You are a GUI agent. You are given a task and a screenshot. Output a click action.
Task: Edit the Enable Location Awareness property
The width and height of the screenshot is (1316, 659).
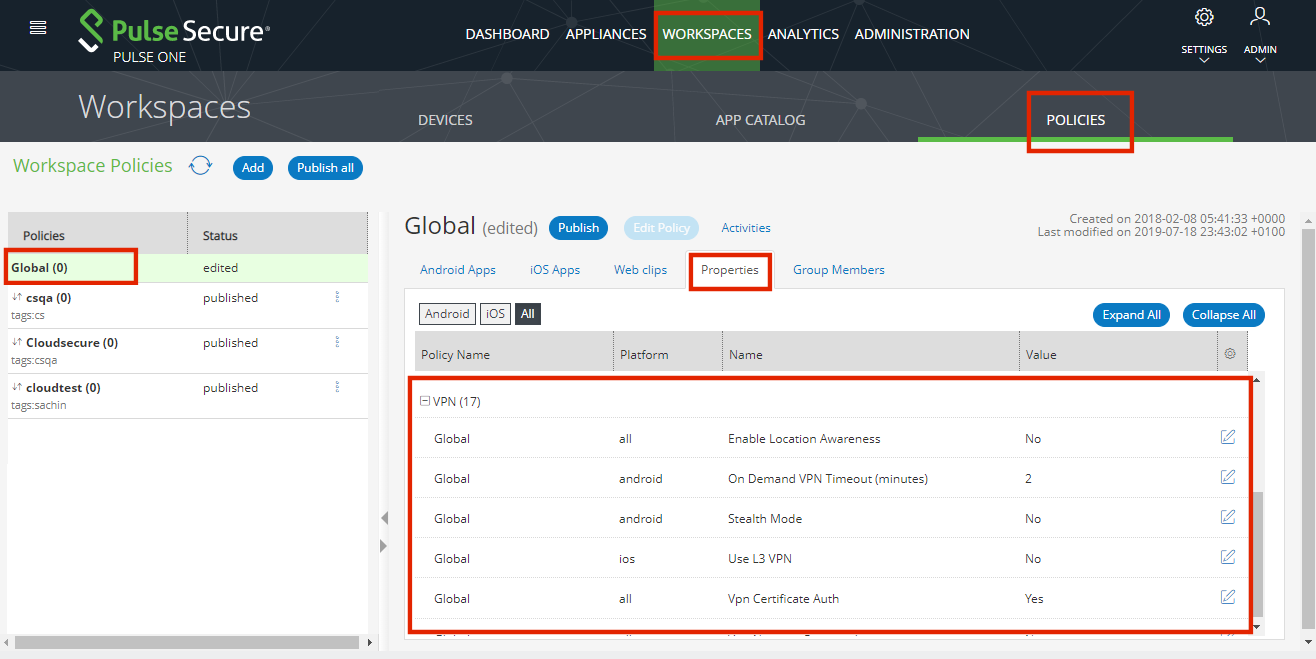click(1227, 437)
